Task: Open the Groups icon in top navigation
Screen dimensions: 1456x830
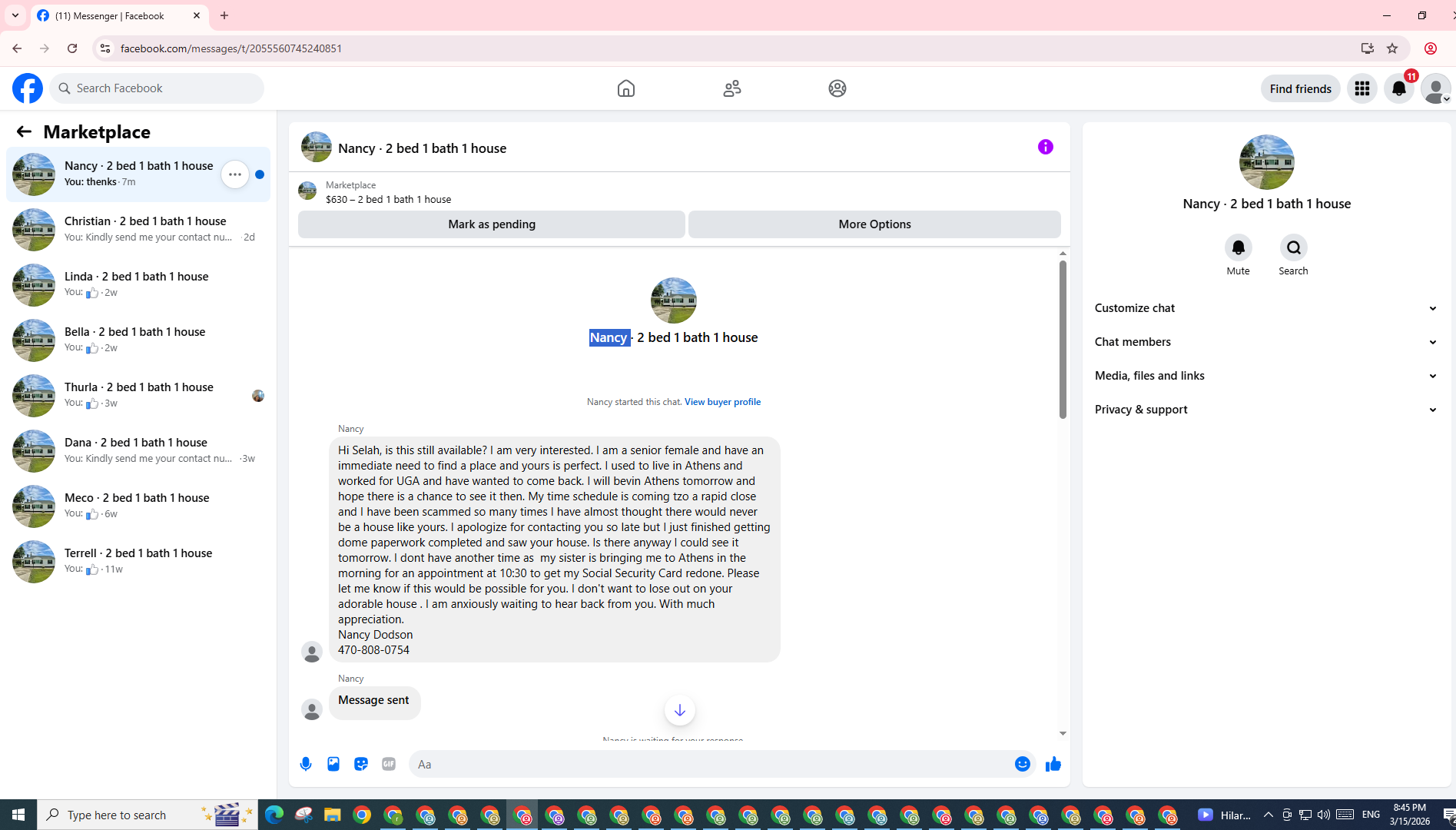Action: point(837,88)
